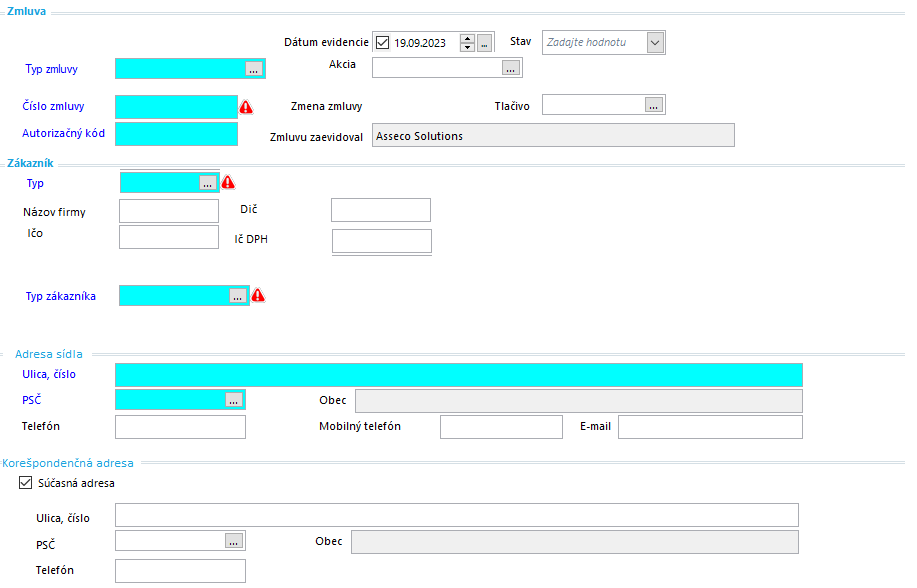This screenshot has width=917, height=588.
Task: Click the warning icon next to Typ zákazníka
Action: pos(258,295)
